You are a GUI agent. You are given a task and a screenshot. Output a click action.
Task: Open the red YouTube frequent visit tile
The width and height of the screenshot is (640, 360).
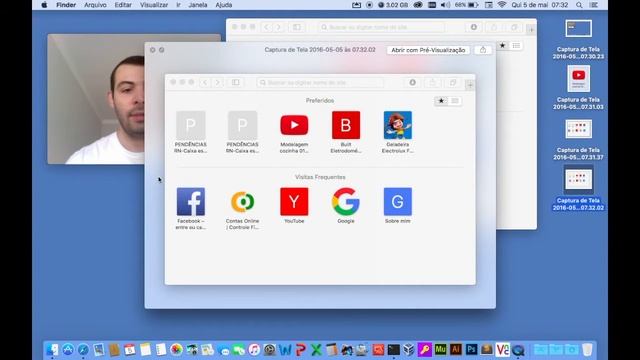(x=294, y=205)
